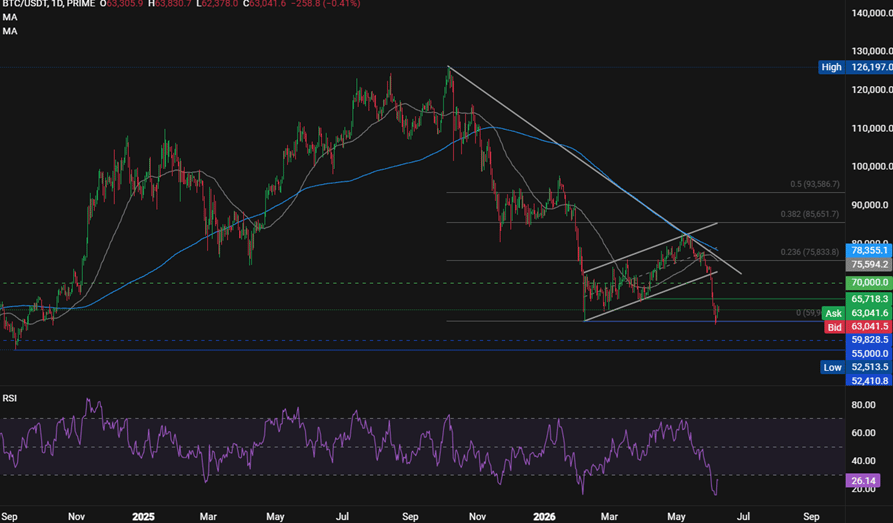Click the purple 26.14 RSI value label
Screen dimensions: 893x523
[x=863, y=481]
